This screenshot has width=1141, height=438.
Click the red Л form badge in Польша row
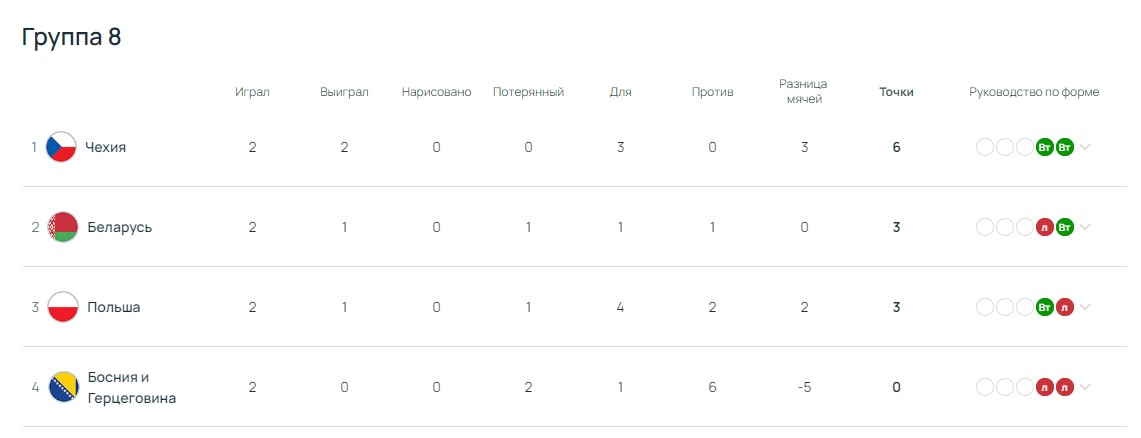(1065, 307)
